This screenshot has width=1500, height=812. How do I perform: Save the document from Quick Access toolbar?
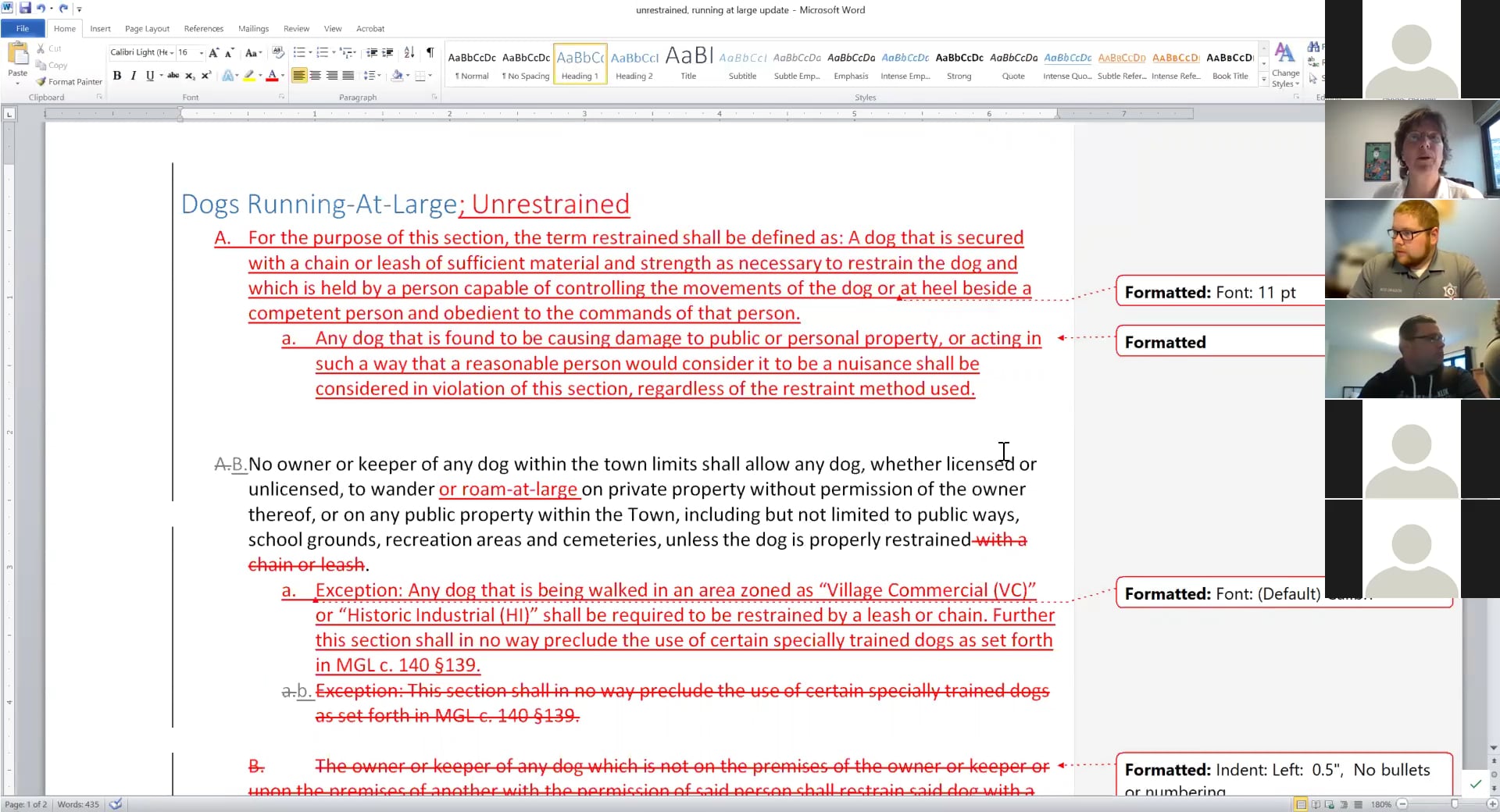[x=25, y=9]
